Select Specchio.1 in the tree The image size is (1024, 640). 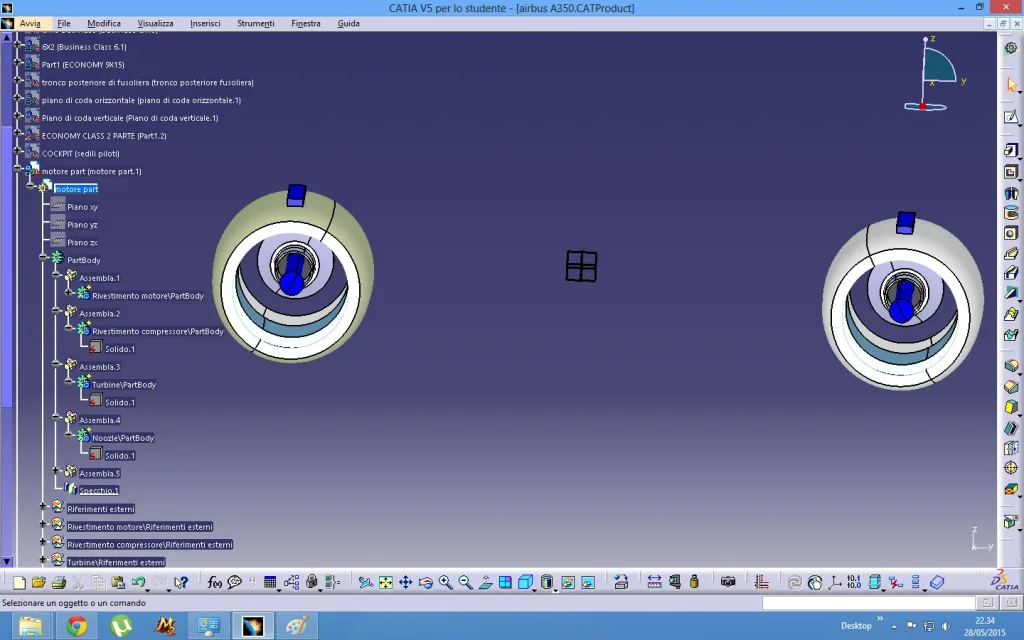click(x=99, y=490)
